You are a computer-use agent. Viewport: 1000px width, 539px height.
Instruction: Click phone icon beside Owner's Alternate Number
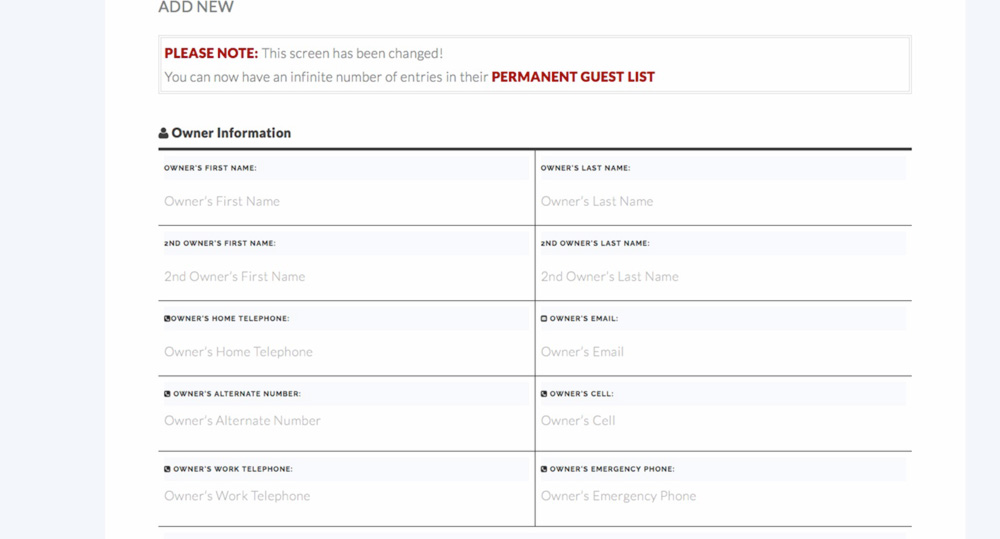[x=167, y=394]
